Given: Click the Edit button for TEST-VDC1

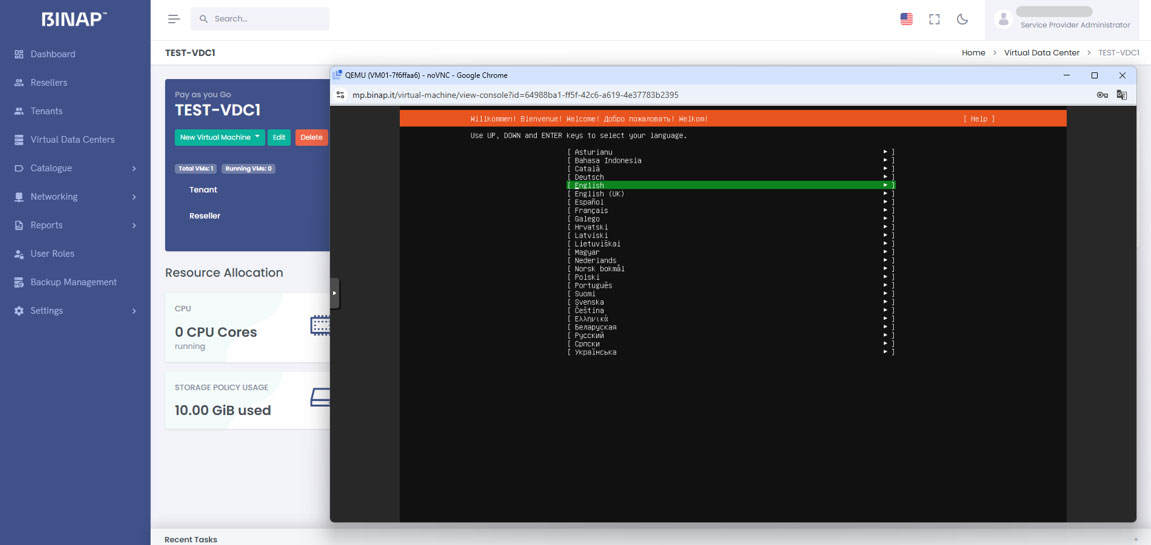Looking at the screenshot, I should pos(279,137).
